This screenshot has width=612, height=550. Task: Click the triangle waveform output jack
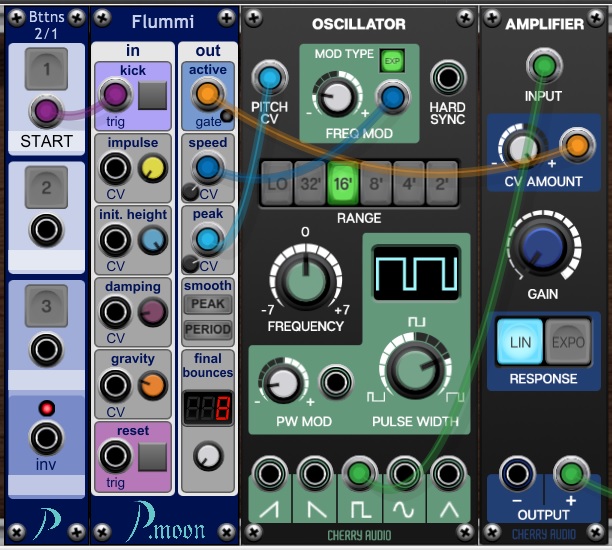point(446,474)
